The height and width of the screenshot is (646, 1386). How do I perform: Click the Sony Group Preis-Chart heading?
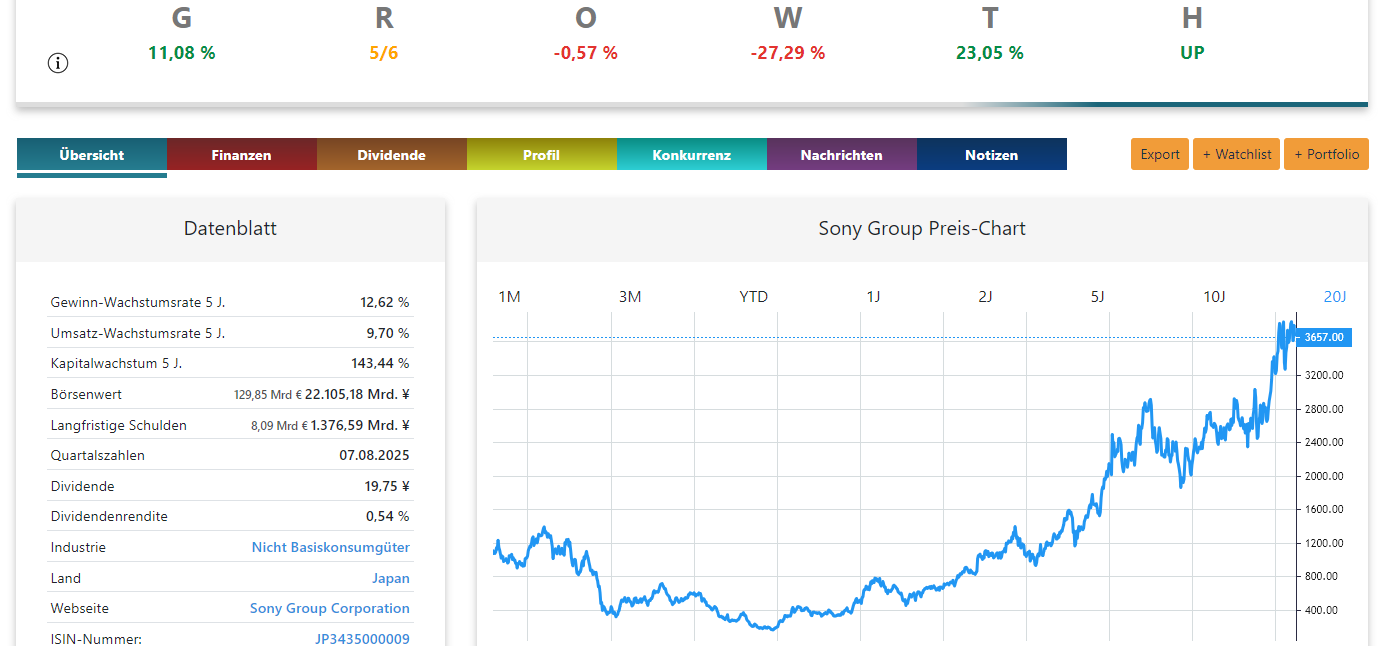(922, 228)
